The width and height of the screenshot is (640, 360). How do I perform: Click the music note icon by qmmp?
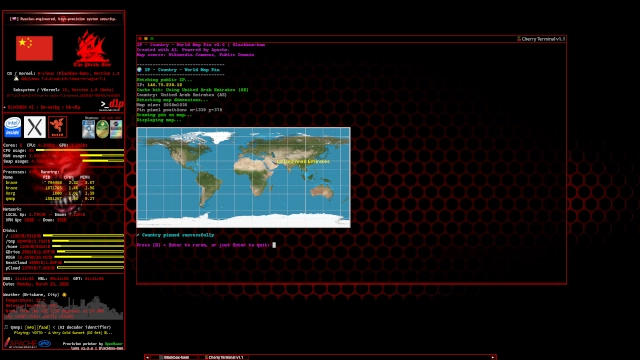click(x=6, y=327)
